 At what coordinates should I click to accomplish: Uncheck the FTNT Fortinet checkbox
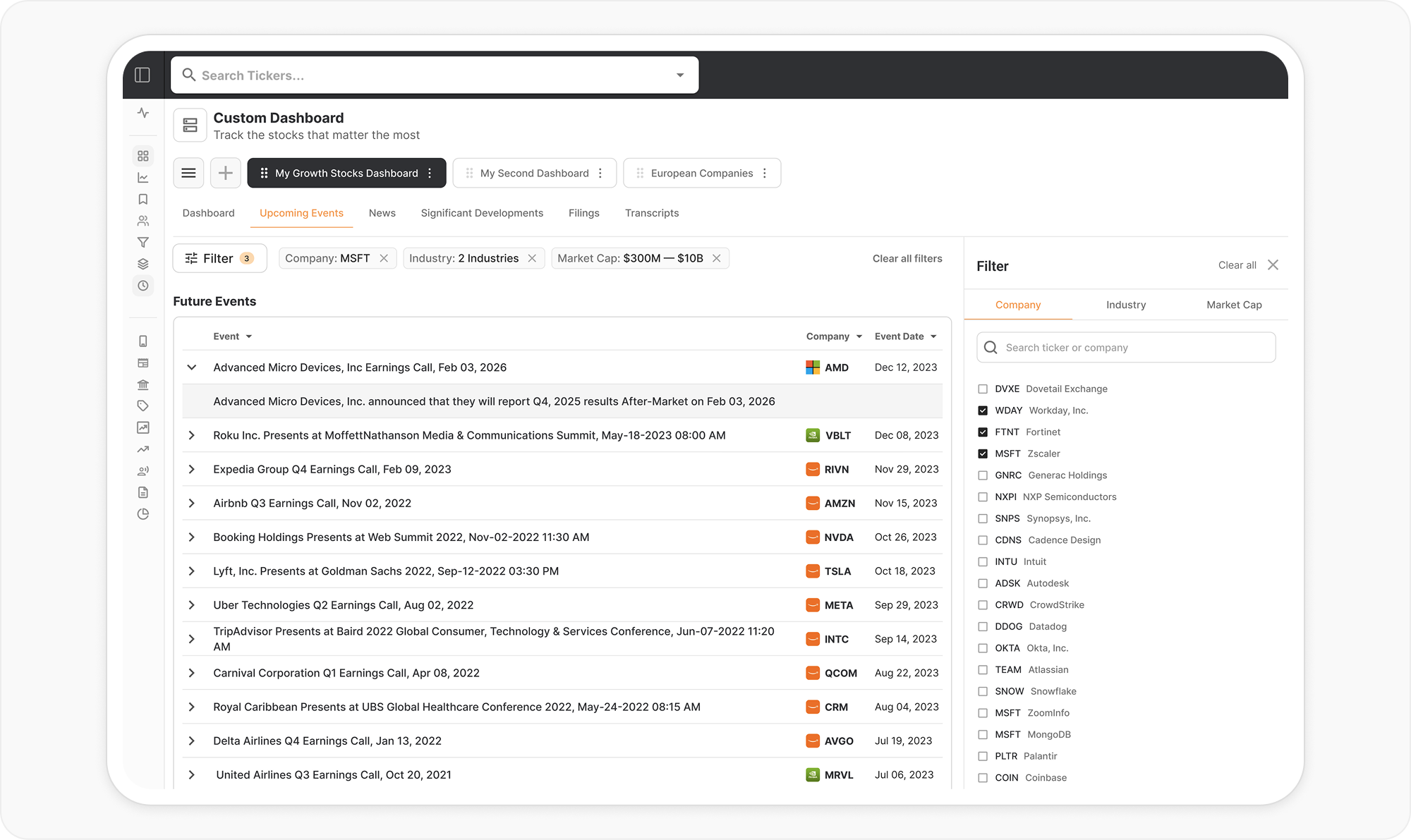[x=983, y=432]
